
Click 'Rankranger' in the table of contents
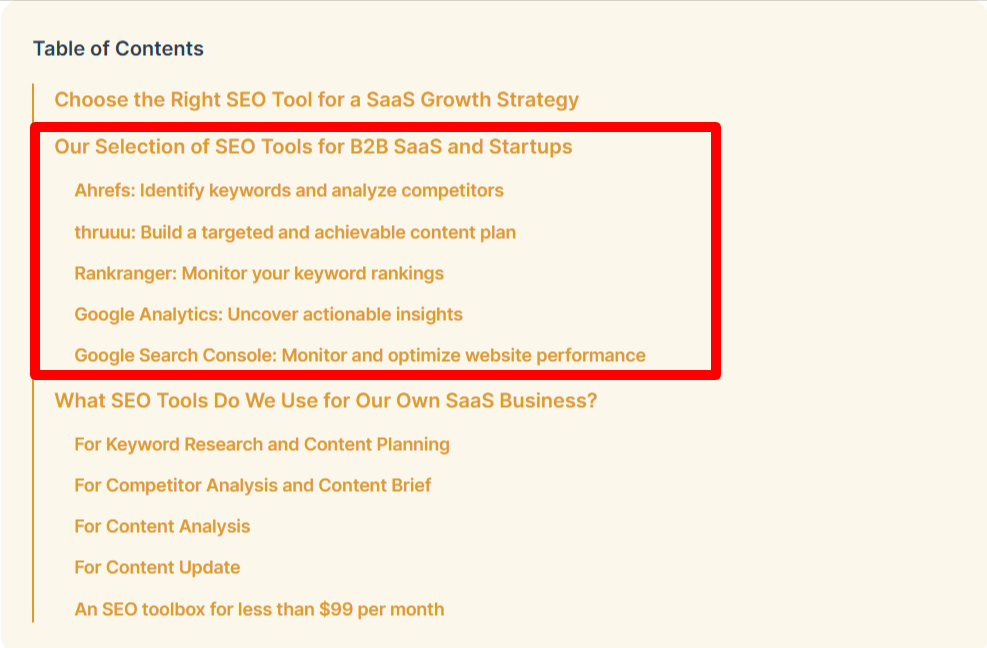click(x=125, y=273)
